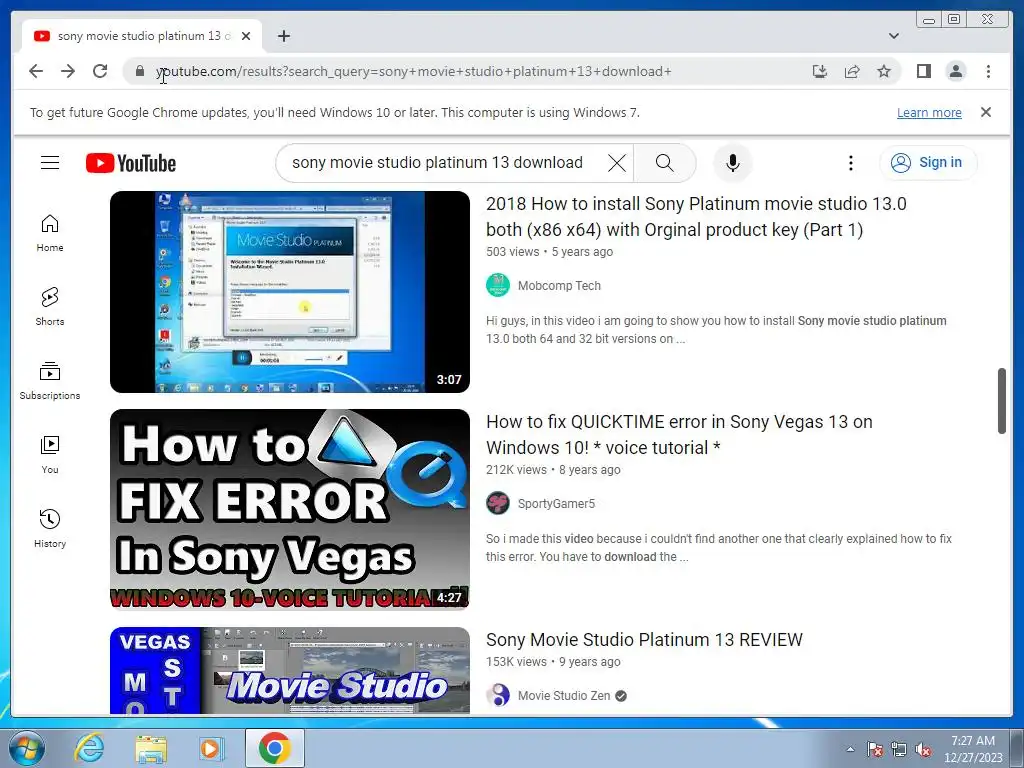Viewport: 1024px width, 768px height.
Task: Reload the YouTube results page
Action: click(x=100, y=71)
